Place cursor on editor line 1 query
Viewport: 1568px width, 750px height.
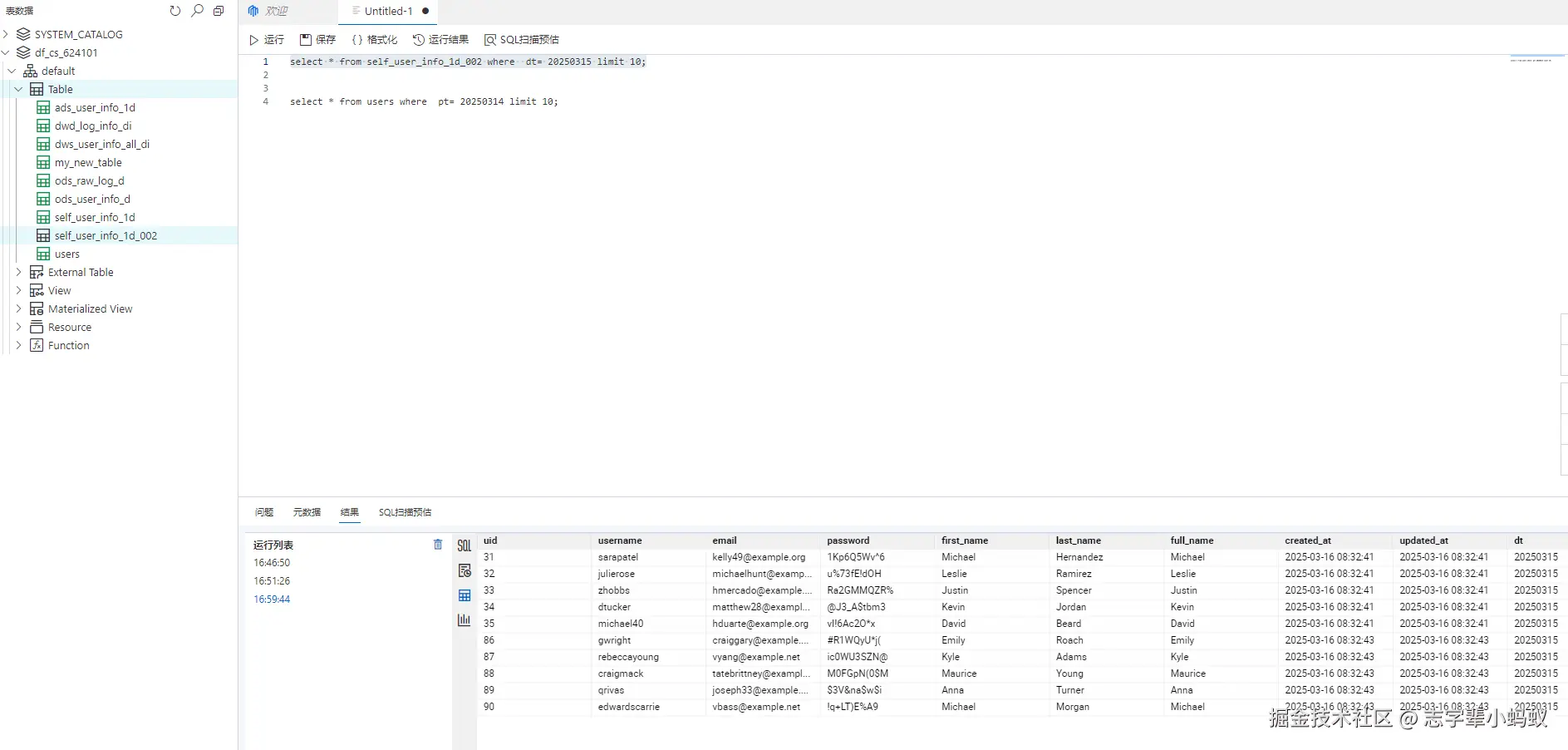point(468,62)
